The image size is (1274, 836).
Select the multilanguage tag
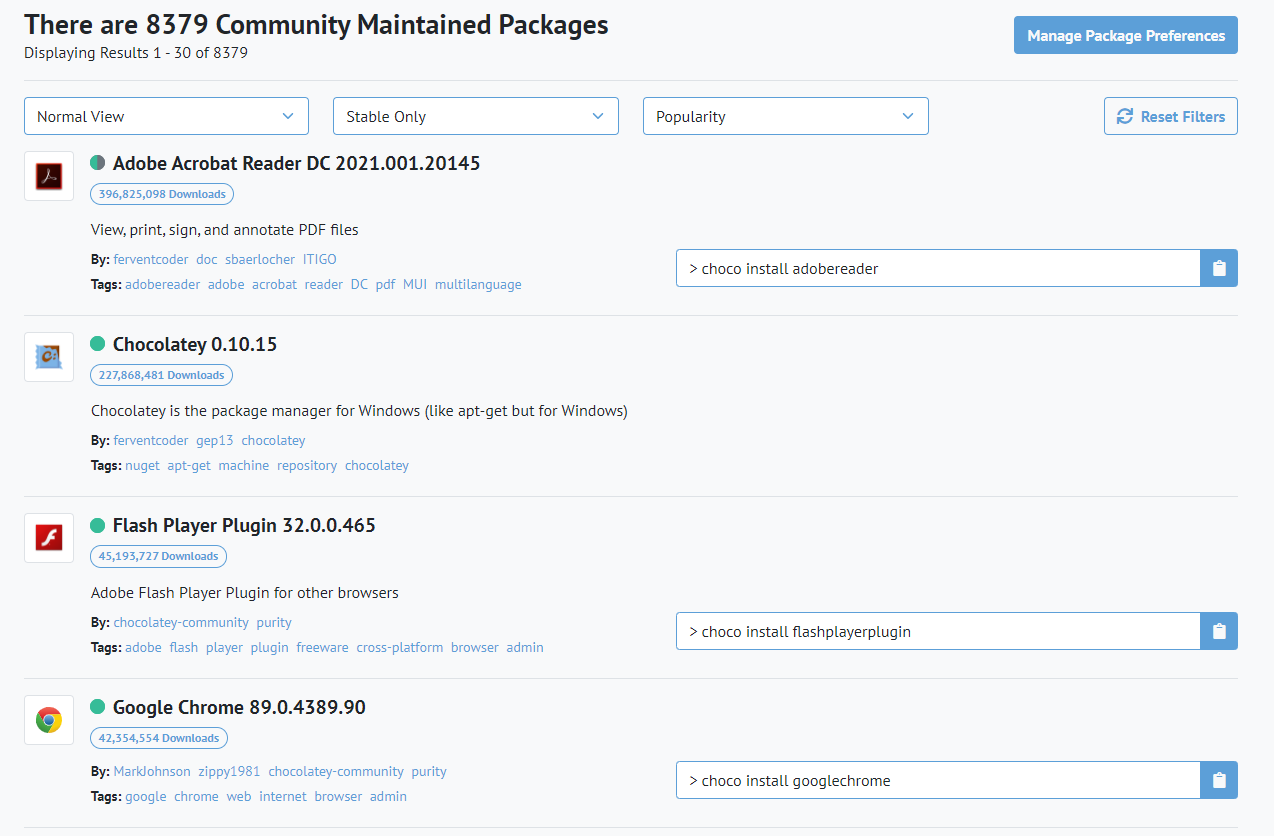[x=478, y=284]
